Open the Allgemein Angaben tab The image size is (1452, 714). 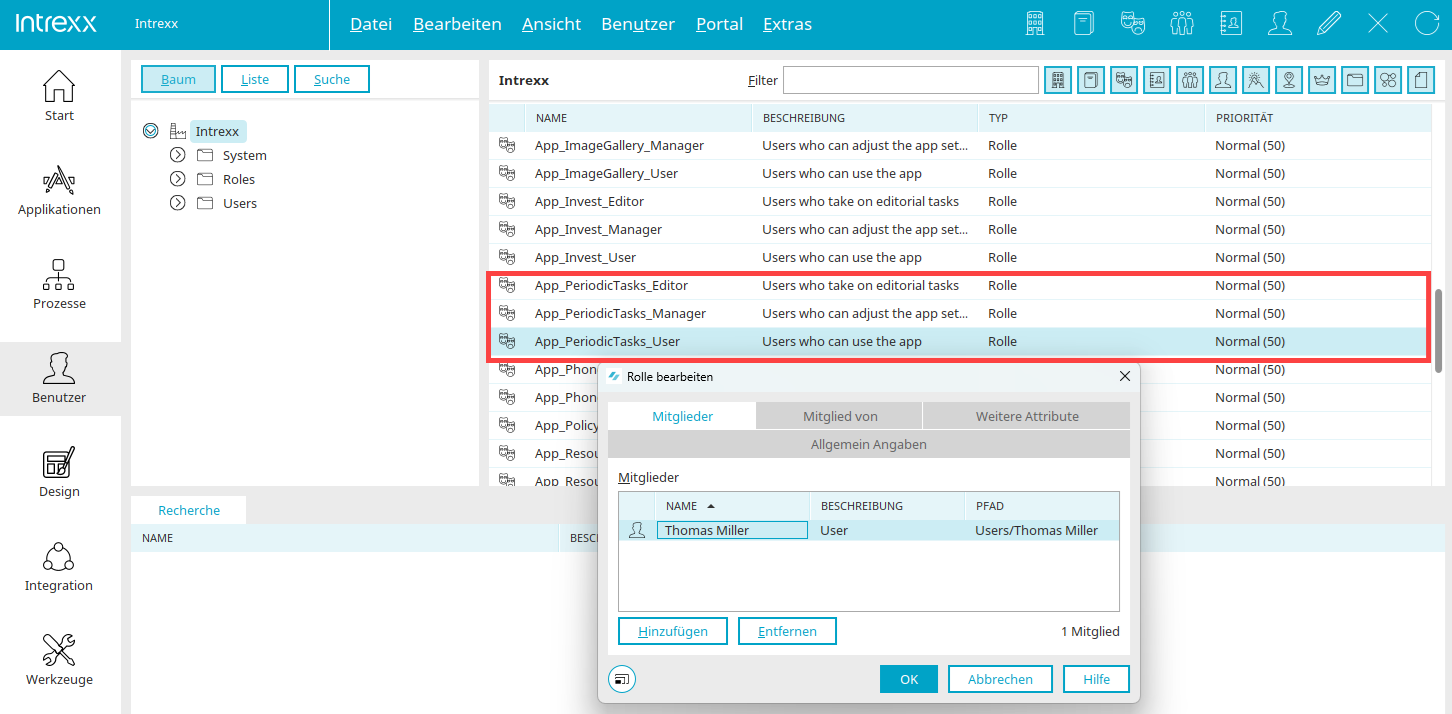[869, 444]
